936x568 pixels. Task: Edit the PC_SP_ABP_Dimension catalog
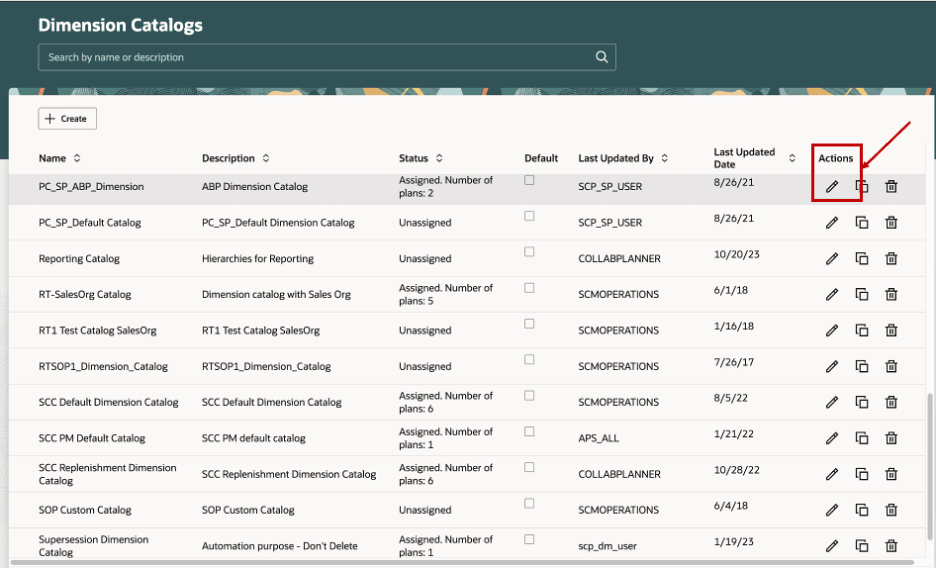832,187
